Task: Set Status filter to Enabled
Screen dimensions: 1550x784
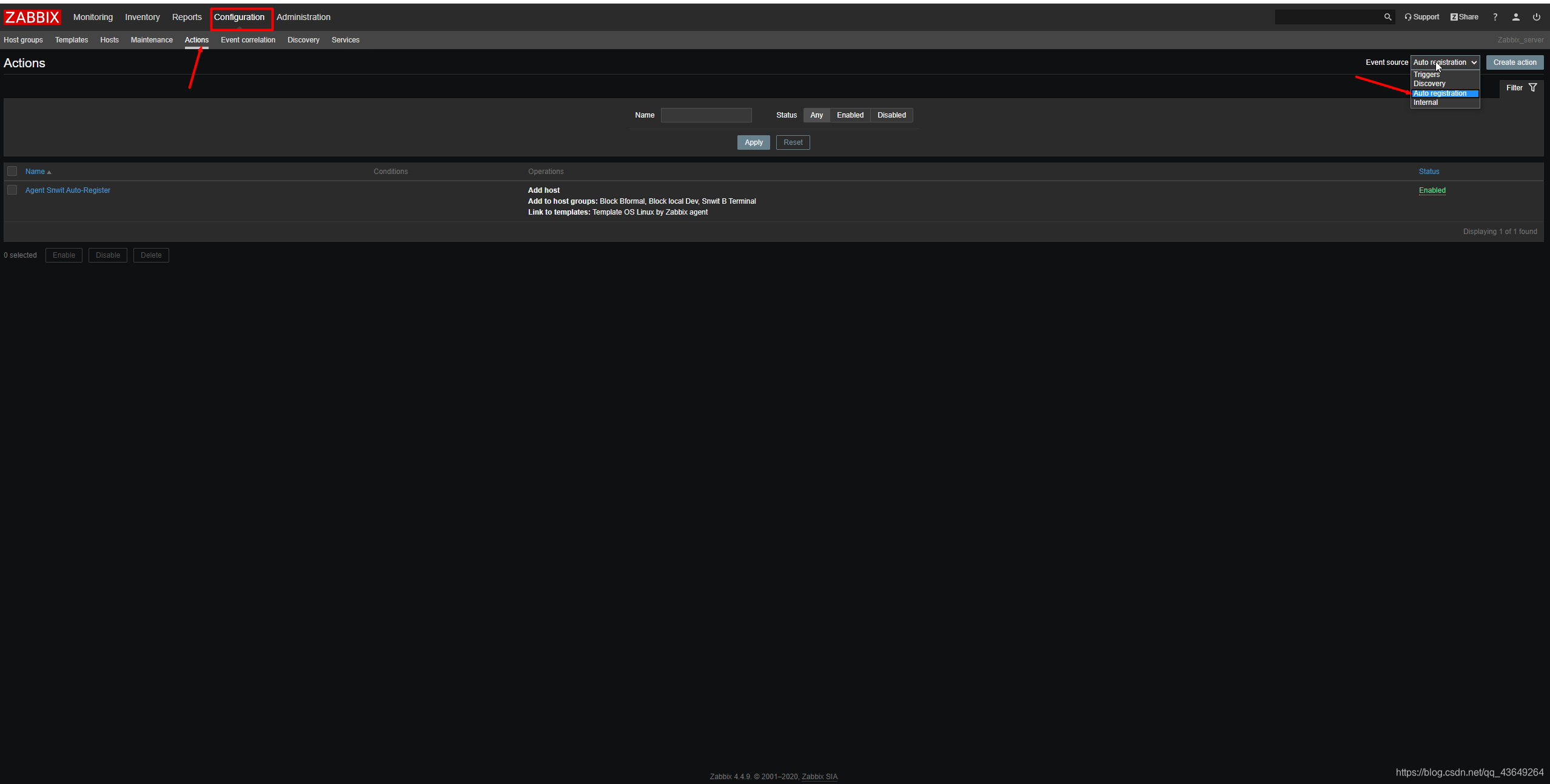Action: click(850, 115)
